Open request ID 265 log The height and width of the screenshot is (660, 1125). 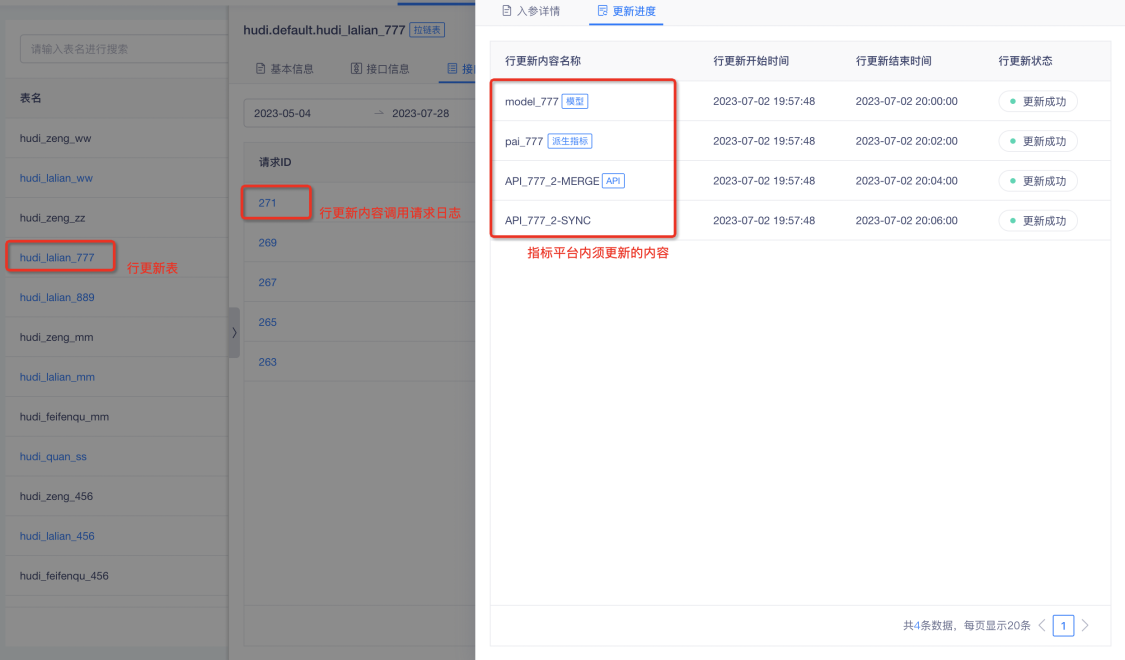pos(268,322)
